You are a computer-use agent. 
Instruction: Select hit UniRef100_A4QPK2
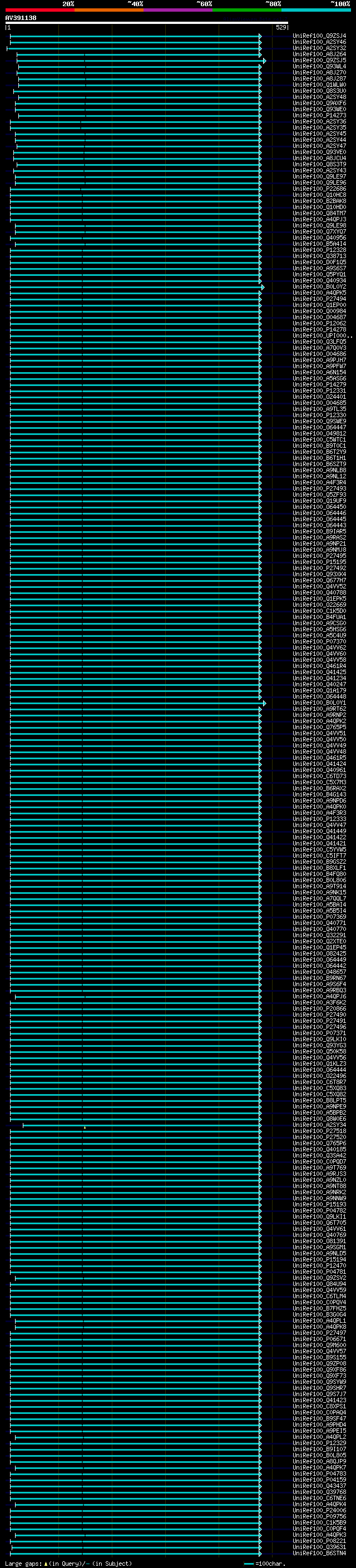tap(319, 721)
